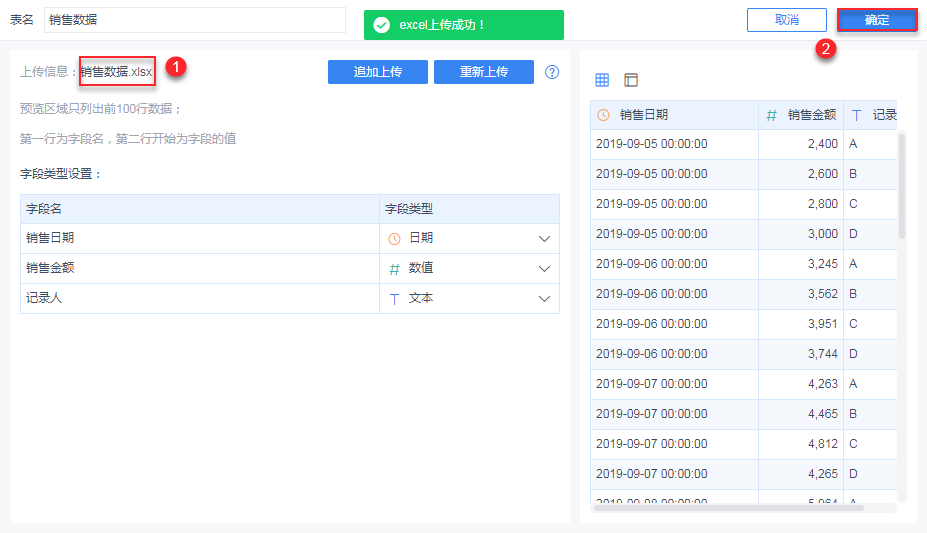Click the help question mark icon

tap(552, 72)
